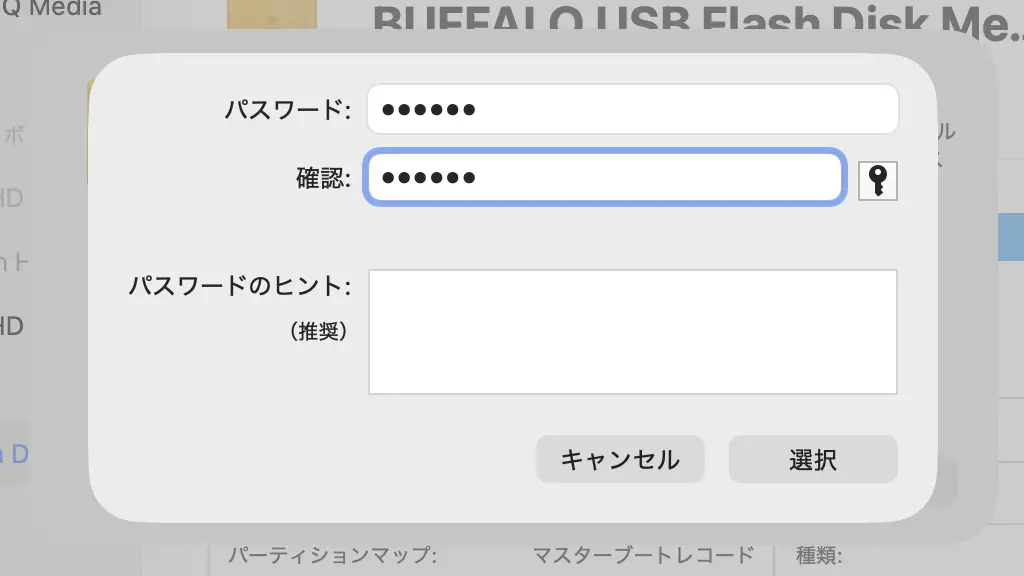The image size is (1024, 576).
Task: Click the パーティションマップ: label
Action: [333, 555]
